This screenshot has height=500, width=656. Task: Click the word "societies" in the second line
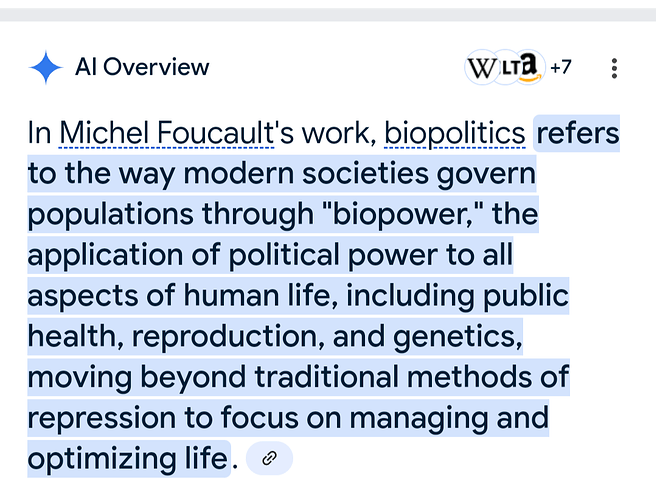coord(365,173)
